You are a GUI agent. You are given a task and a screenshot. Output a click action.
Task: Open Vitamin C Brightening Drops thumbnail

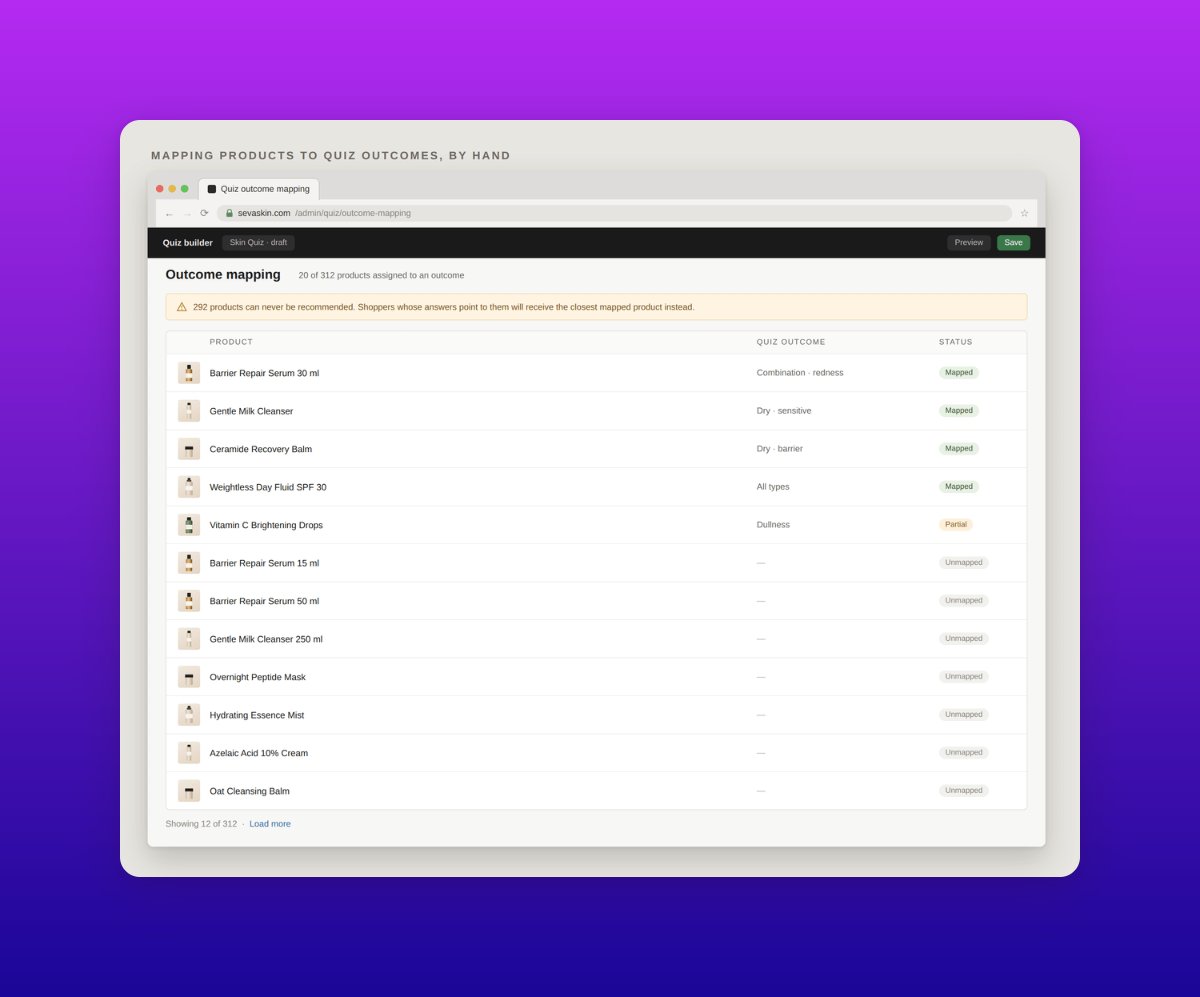(189, 525)
